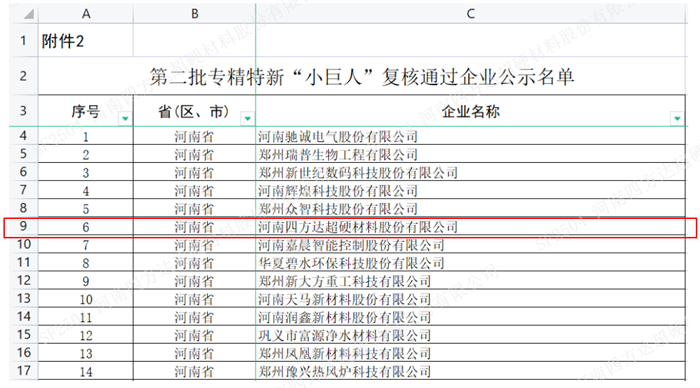This screenshot has width=700, height=388.
Task: Click the title 第二批专精特新“小巨人”复核通过企业公示名单
Action: click(362, 77)
